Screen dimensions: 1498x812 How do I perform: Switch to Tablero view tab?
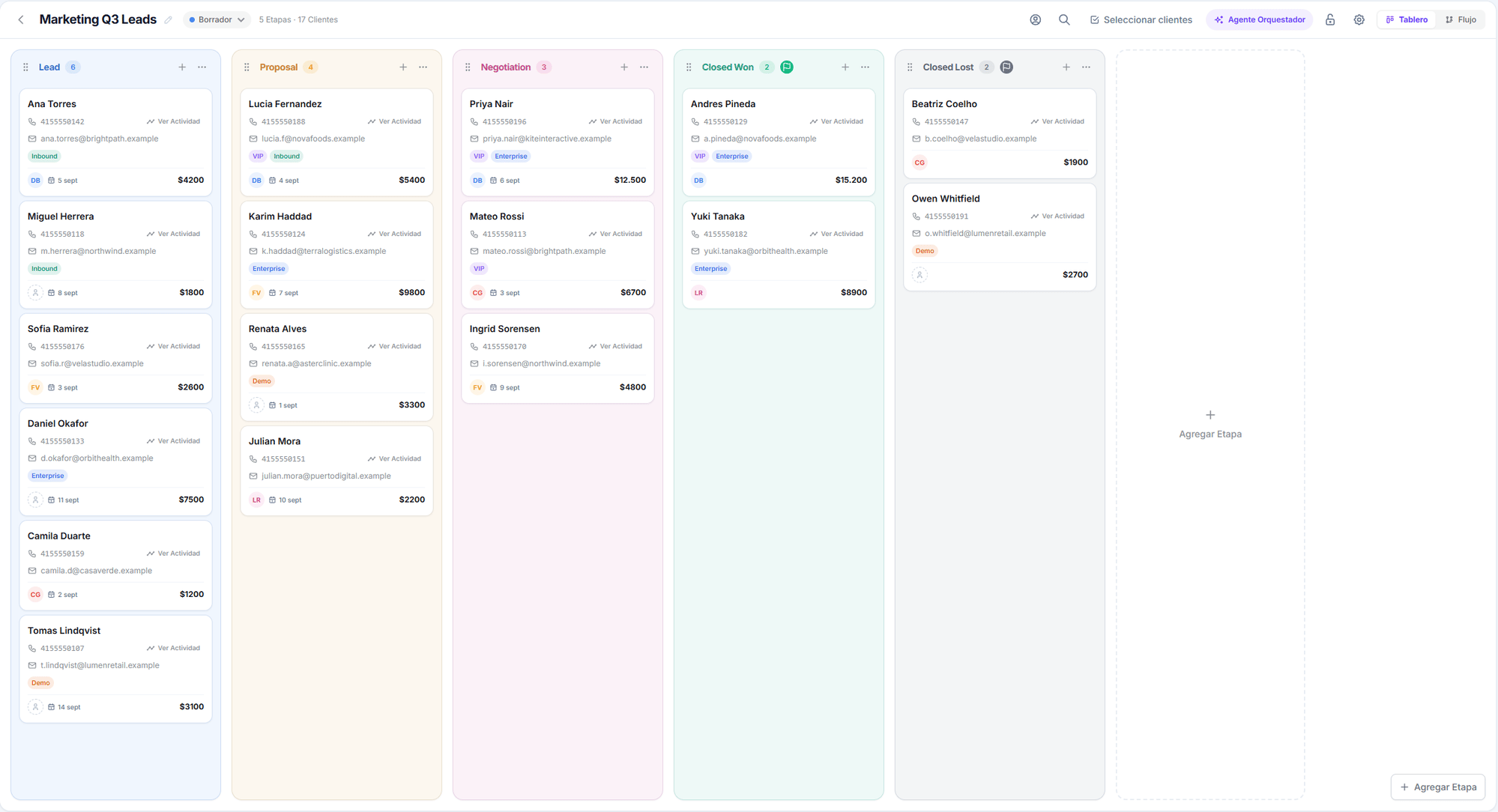[1407, 19]
